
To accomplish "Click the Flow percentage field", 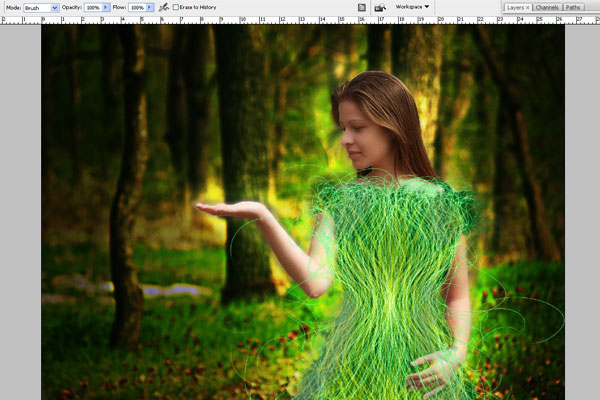I will [136, 7].
